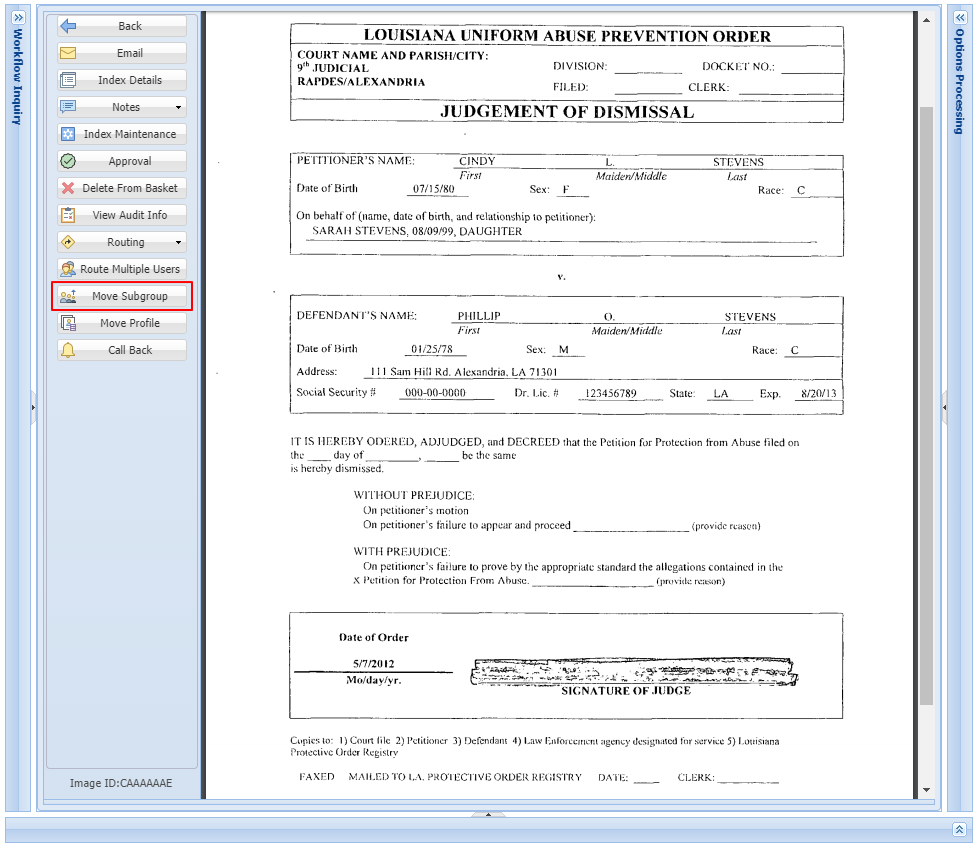Open Index Maintenance button

122,134
